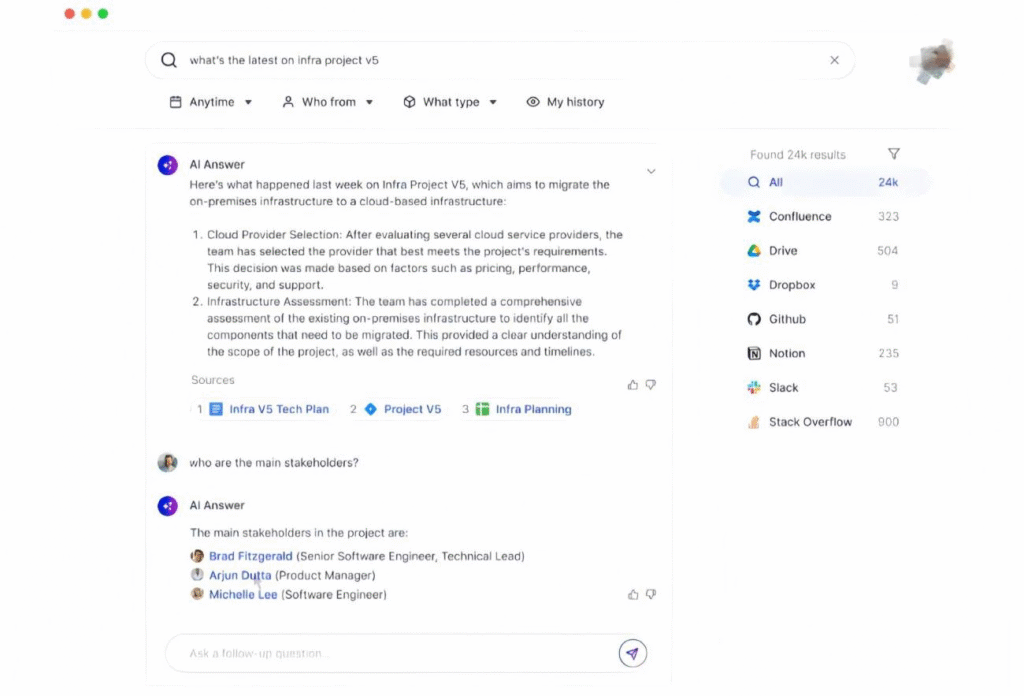Screen dimensions: 1024x696
Task: Open the Infra V5 Tech Plan source
Action: (278, 409)
